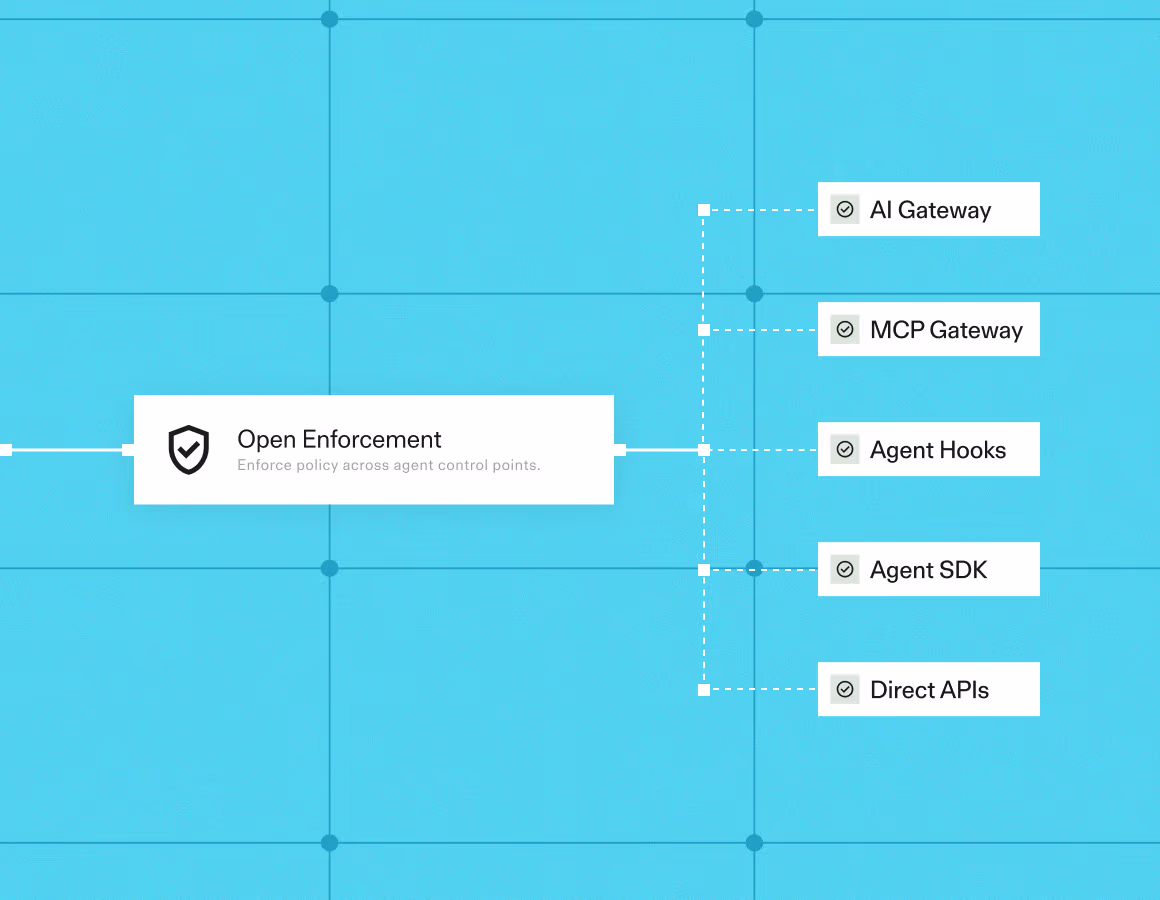Click the check icon beside Agent Hooks

(845, 450)
